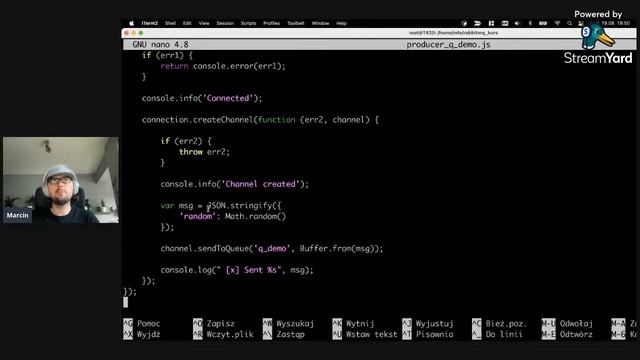Click the battery icon in menu bar
Image resolution: width=640 pixels, height=360 pixels.
[x=543, y=23]
